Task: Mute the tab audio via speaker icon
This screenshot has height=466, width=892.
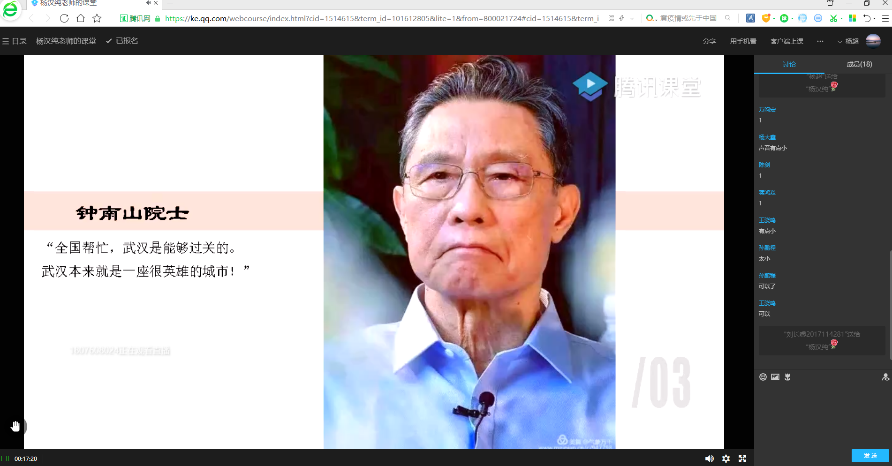Action: 148,3
